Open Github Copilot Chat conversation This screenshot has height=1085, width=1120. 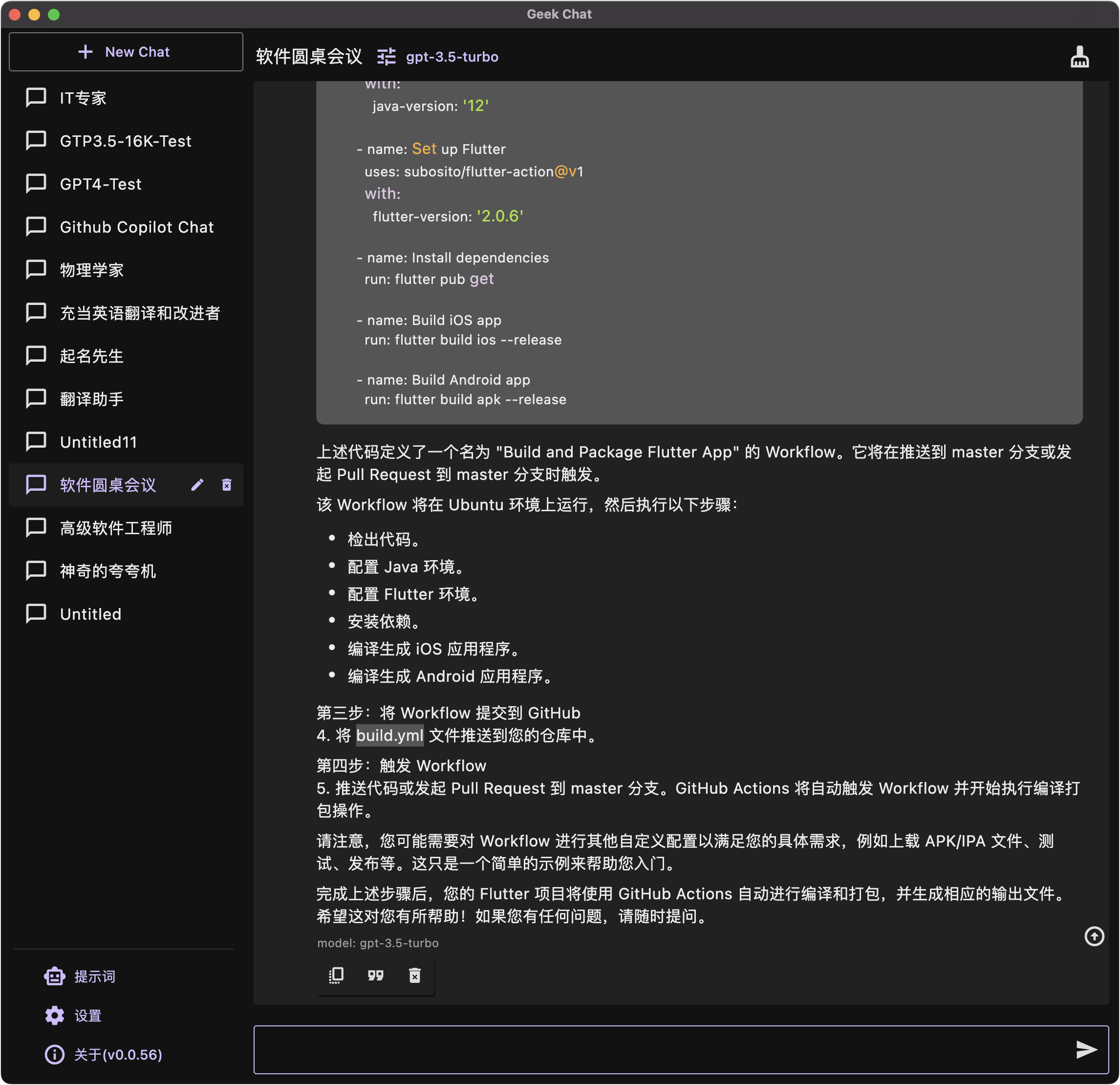(136, 227)
